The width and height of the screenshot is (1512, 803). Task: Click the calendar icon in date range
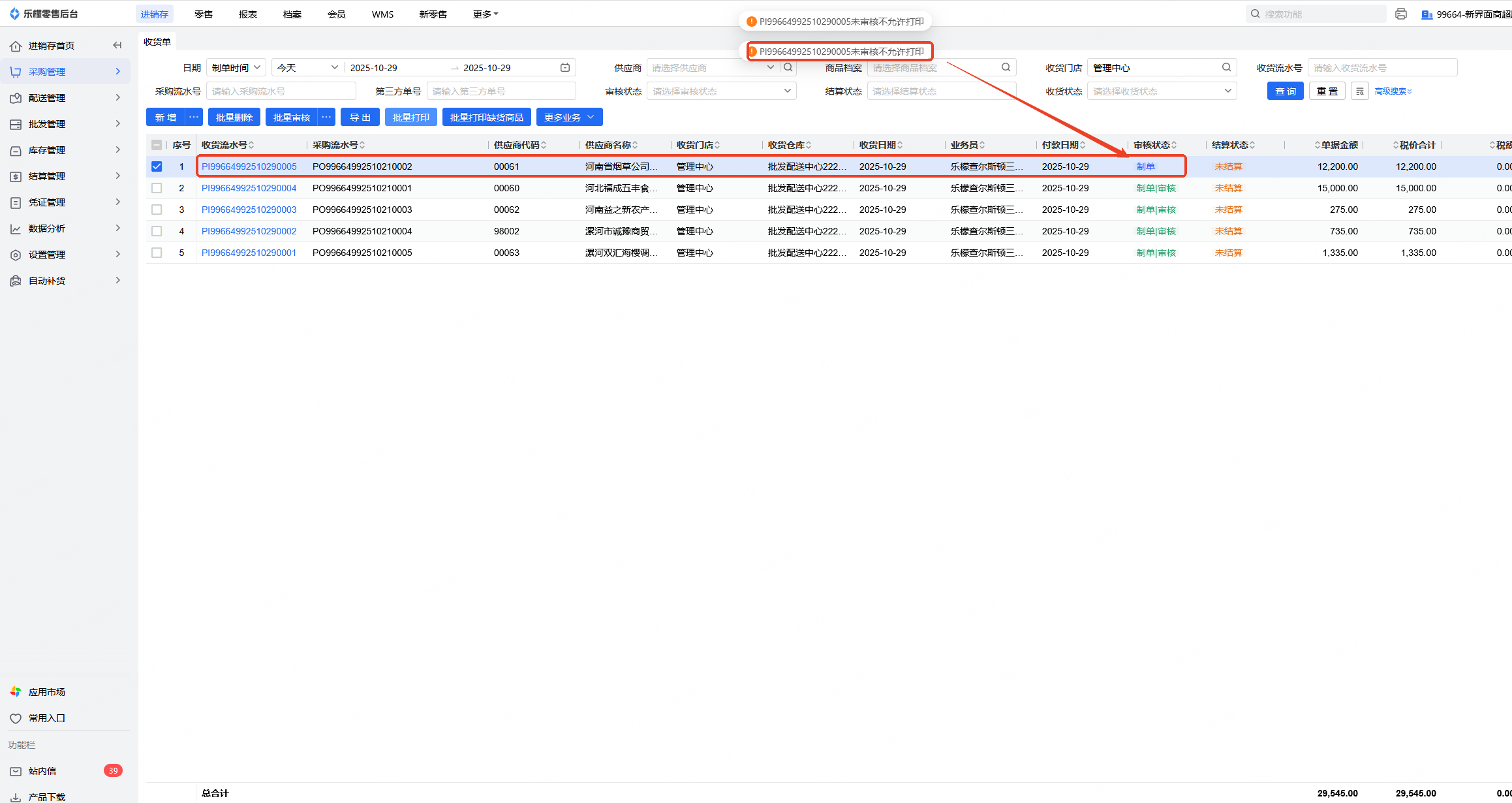(565, 67)
